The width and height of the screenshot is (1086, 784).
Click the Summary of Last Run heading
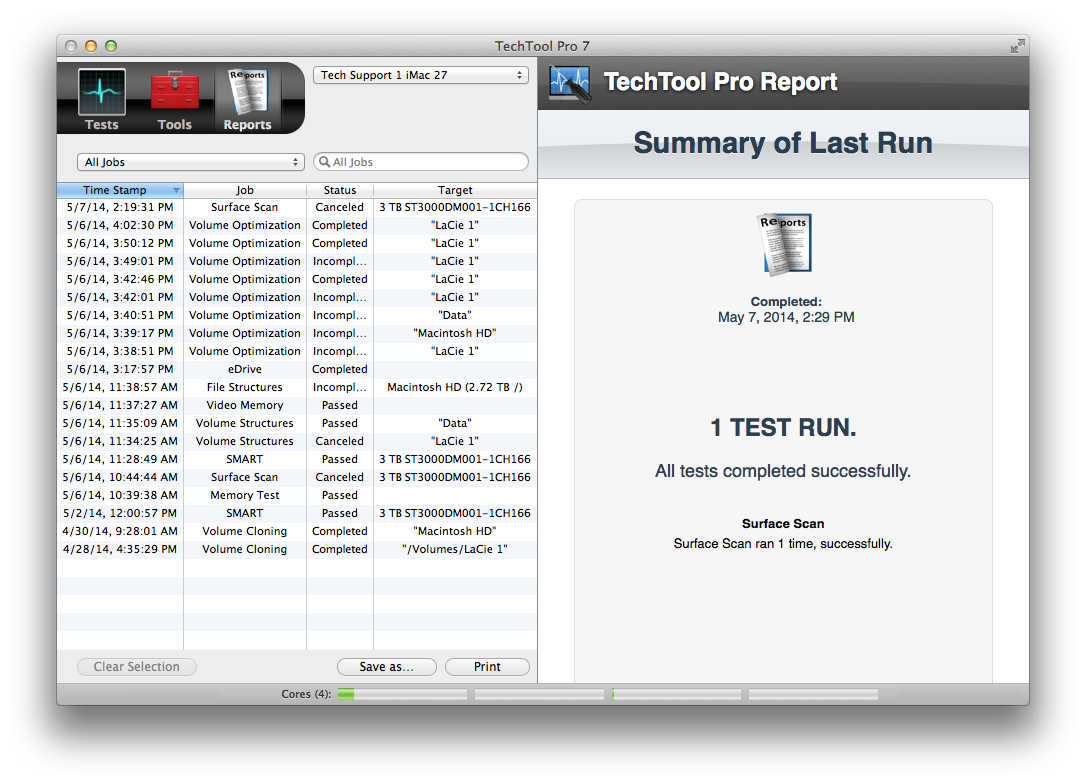(783, 143)
